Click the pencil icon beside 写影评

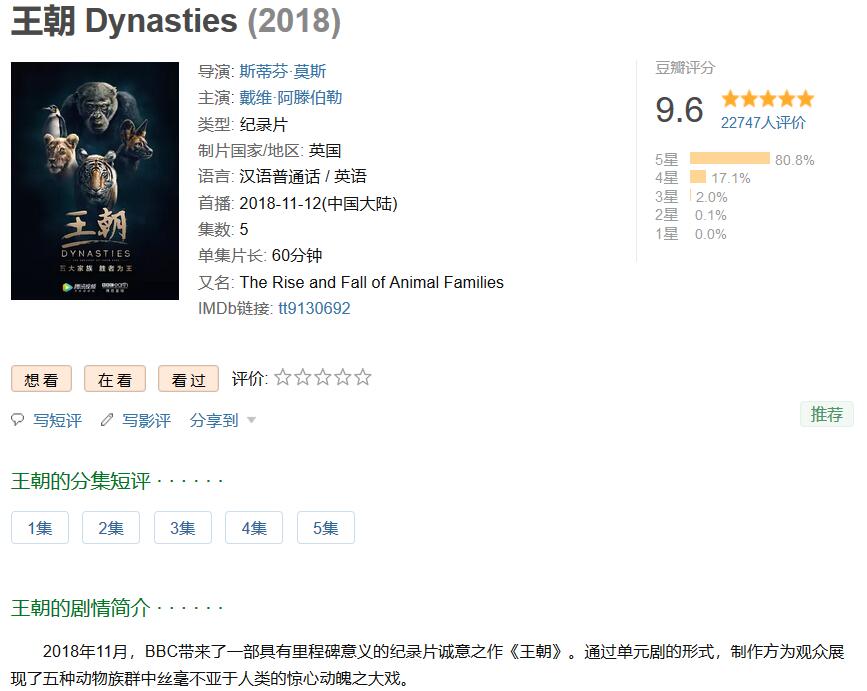point(107,420)
